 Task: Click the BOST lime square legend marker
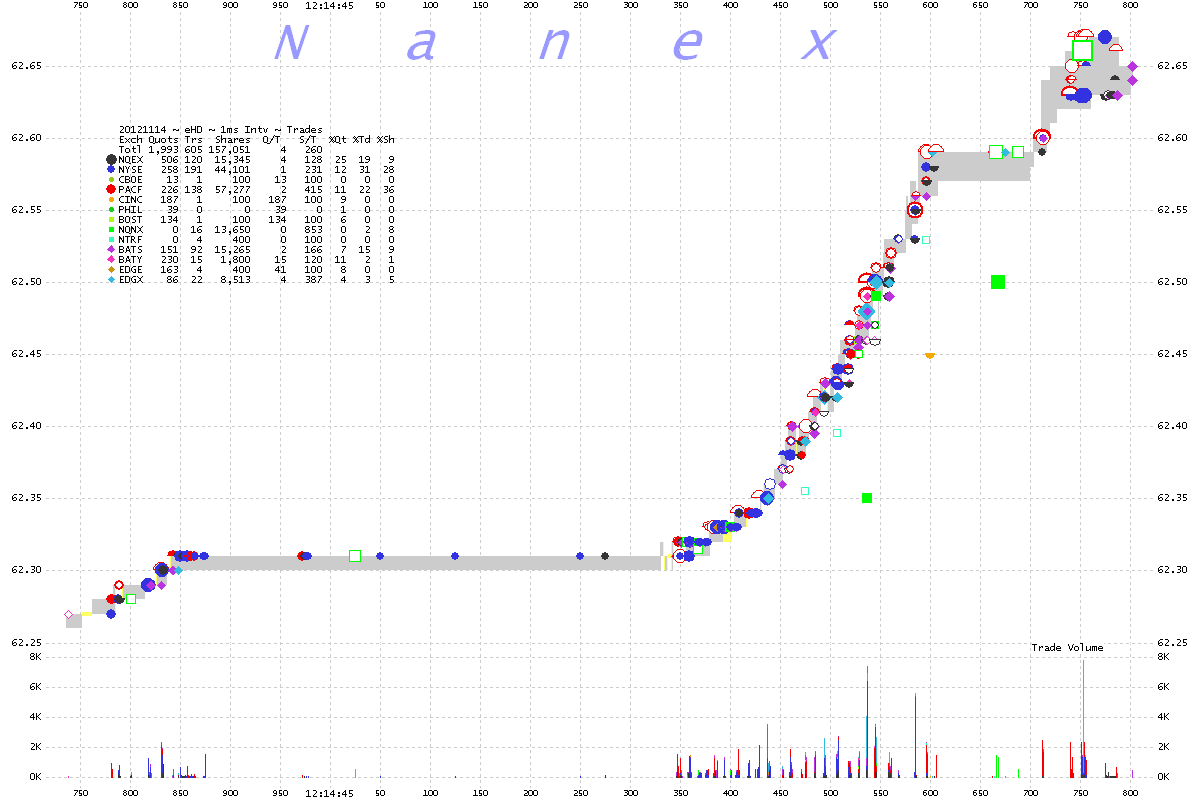(110, 219)
